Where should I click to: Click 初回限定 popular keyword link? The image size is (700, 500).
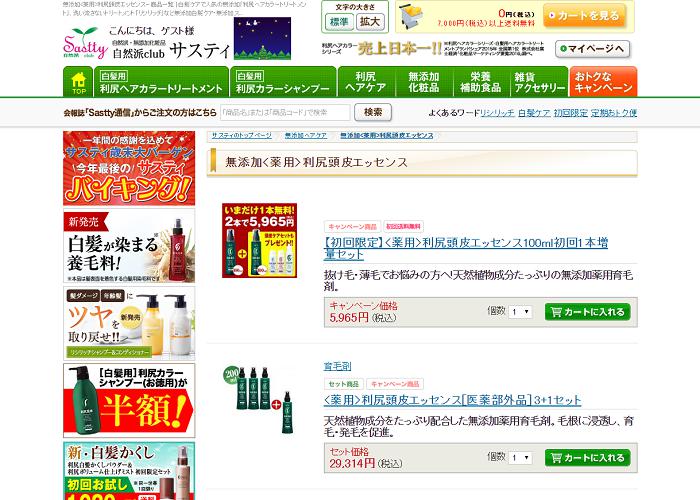(x=571, y=113)
